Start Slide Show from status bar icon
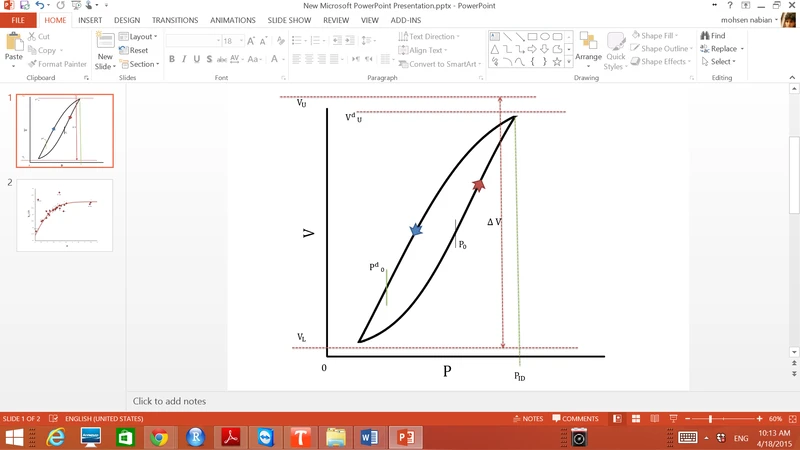 pyautogui.click(x=675, y=418)
